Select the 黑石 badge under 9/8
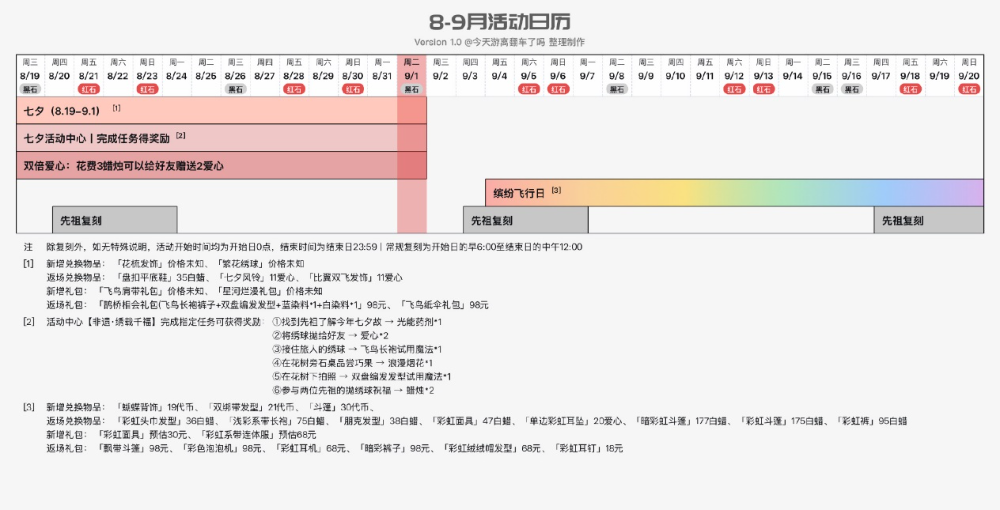 (617, 89)
